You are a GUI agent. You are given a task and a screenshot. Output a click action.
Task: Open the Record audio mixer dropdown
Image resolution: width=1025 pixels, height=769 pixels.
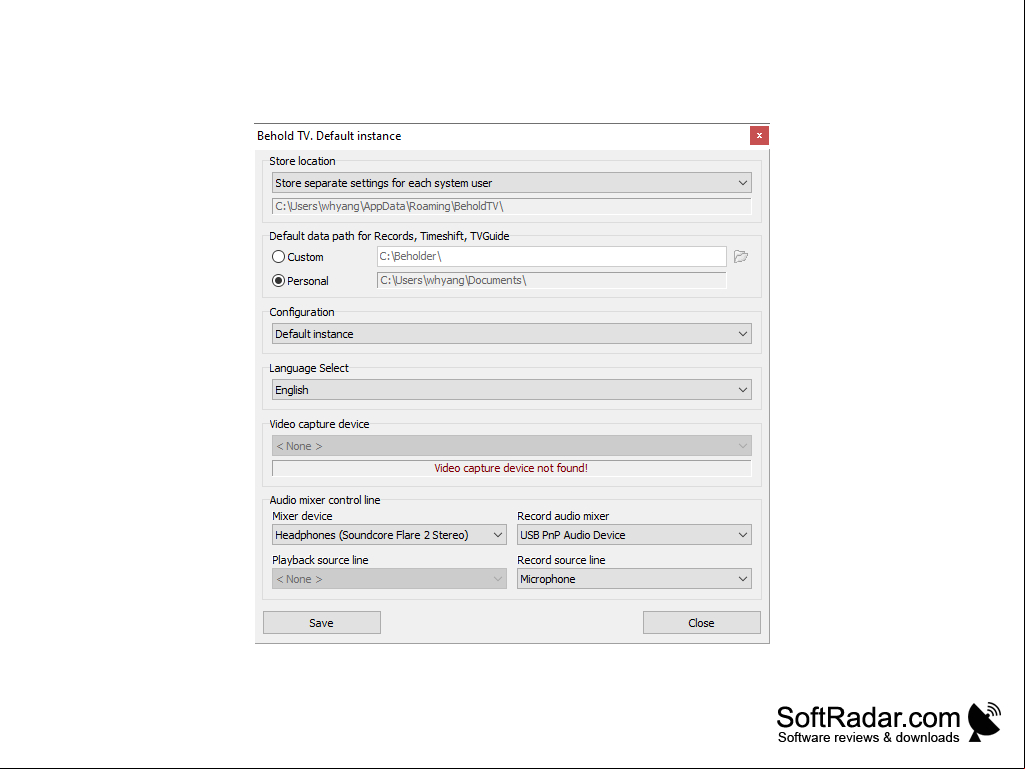tap(634, 535)
